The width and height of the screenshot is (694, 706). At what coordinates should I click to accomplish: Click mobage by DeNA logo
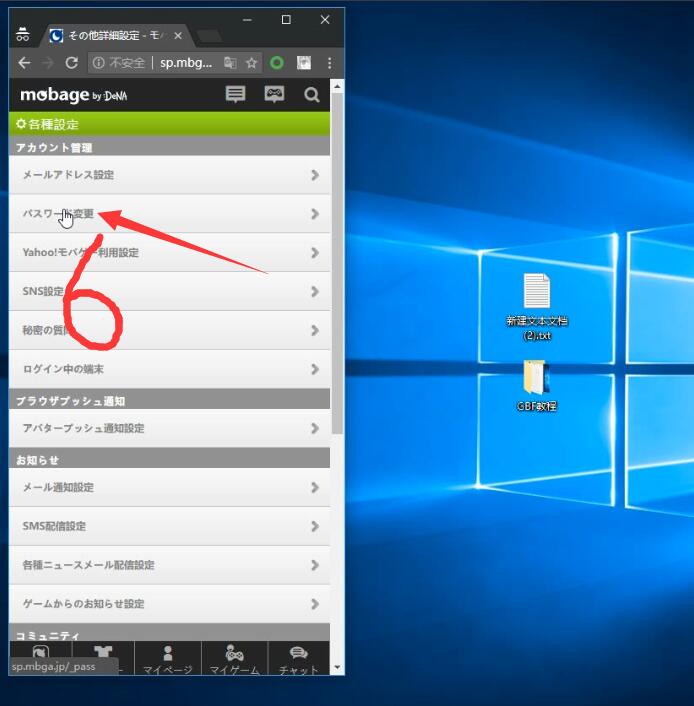pos(74,95)
